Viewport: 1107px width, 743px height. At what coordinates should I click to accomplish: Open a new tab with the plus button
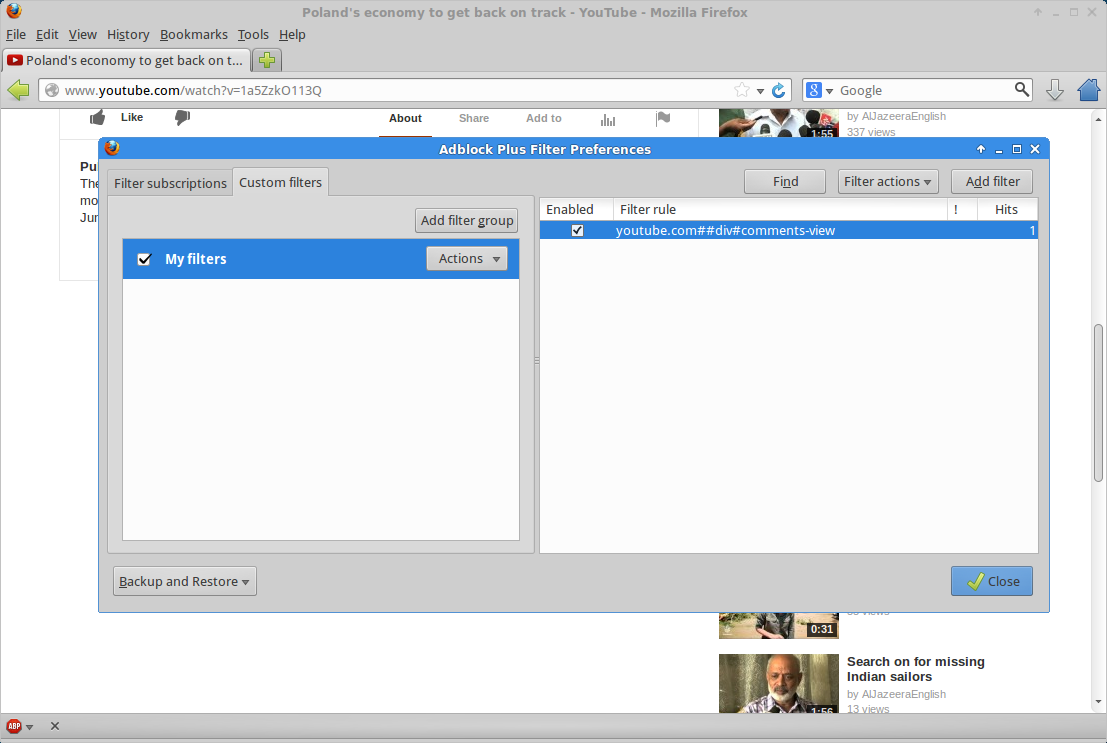tap(267, 60)
